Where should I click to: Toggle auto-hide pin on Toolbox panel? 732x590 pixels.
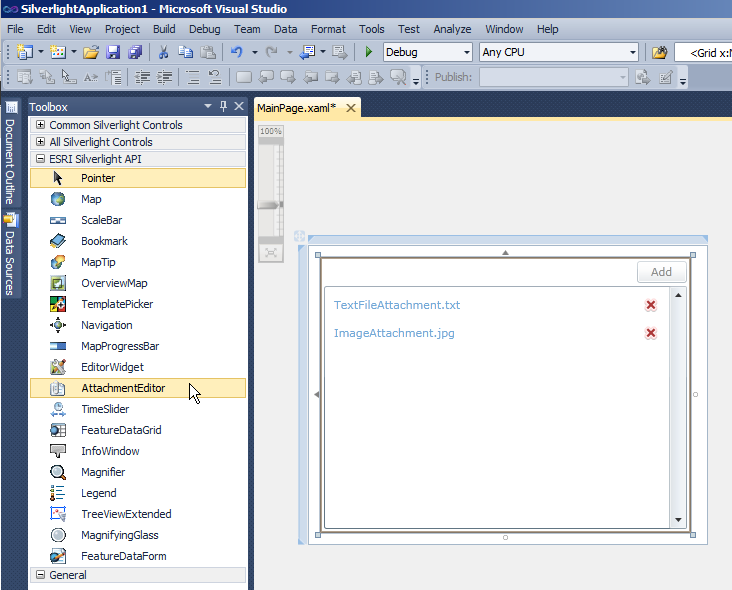pyautogui.click(x=223, y=106)
